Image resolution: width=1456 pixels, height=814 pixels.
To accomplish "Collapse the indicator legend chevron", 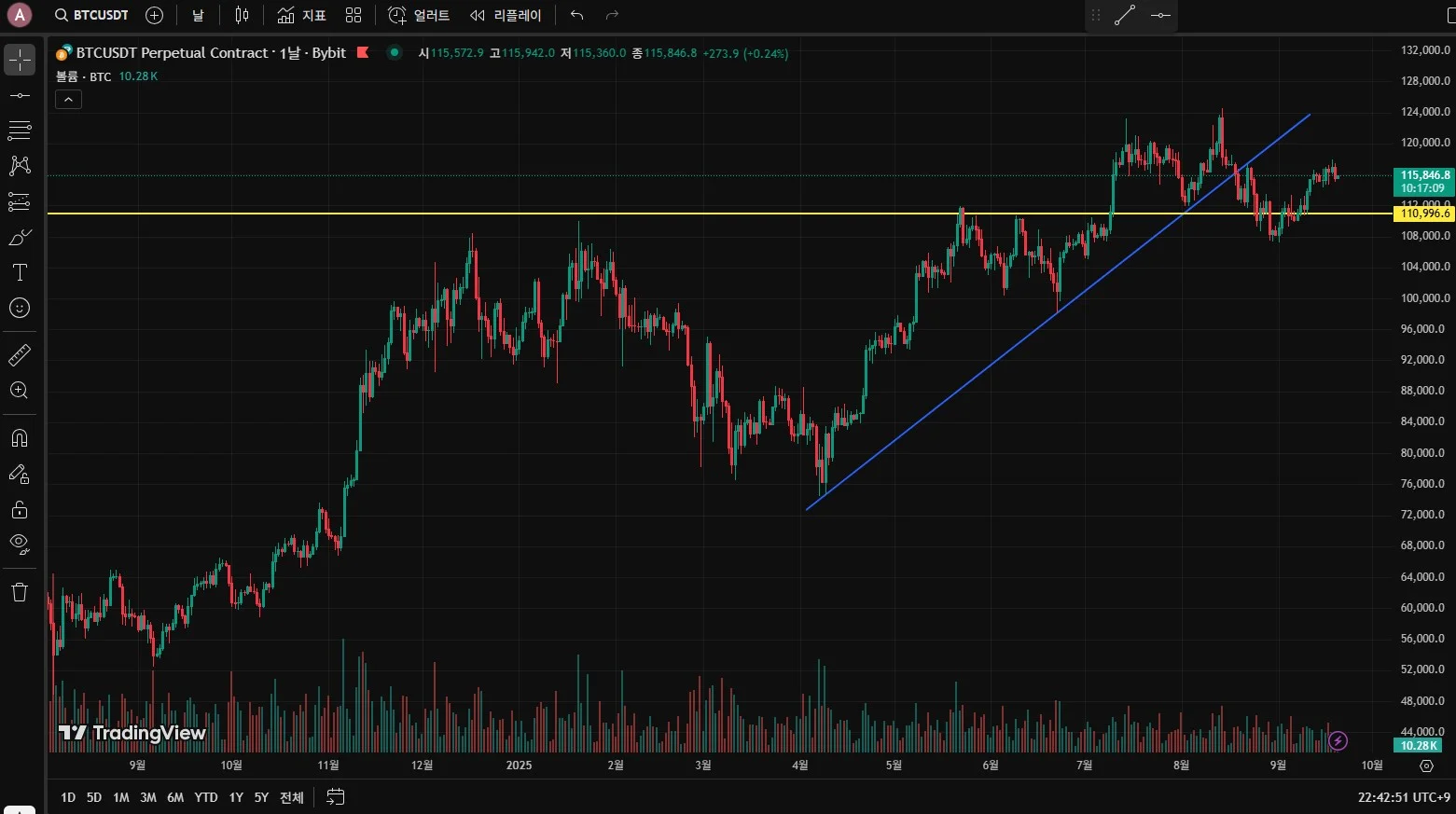I will coord(68,99).
